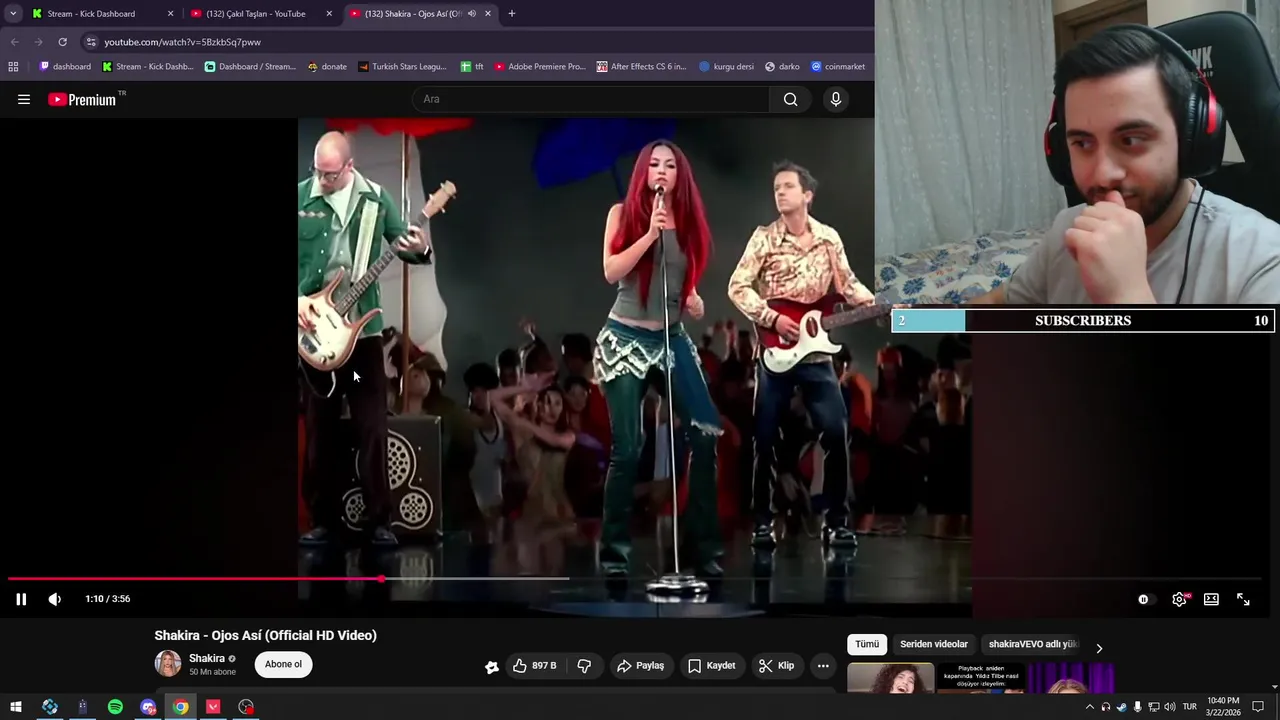The width and height of the screenshot is (1280, 720).
Task: Share the video with Paylaş
Action: coord(640,666)
